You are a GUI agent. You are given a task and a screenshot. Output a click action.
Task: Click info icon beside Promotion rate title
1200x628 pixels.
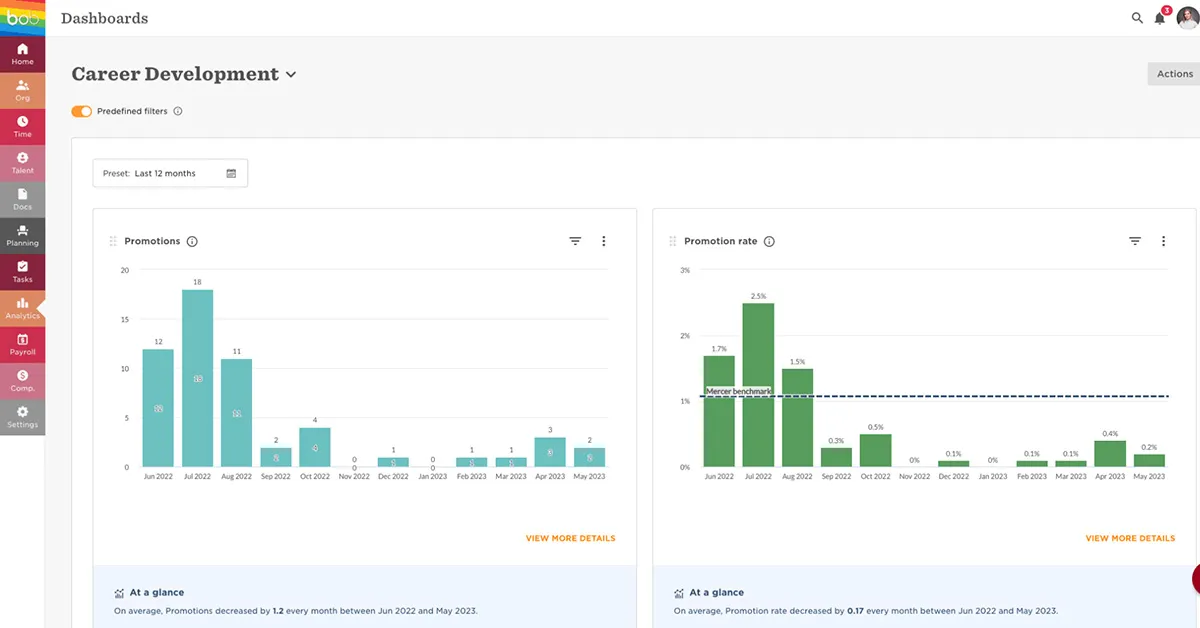(769, 241)
